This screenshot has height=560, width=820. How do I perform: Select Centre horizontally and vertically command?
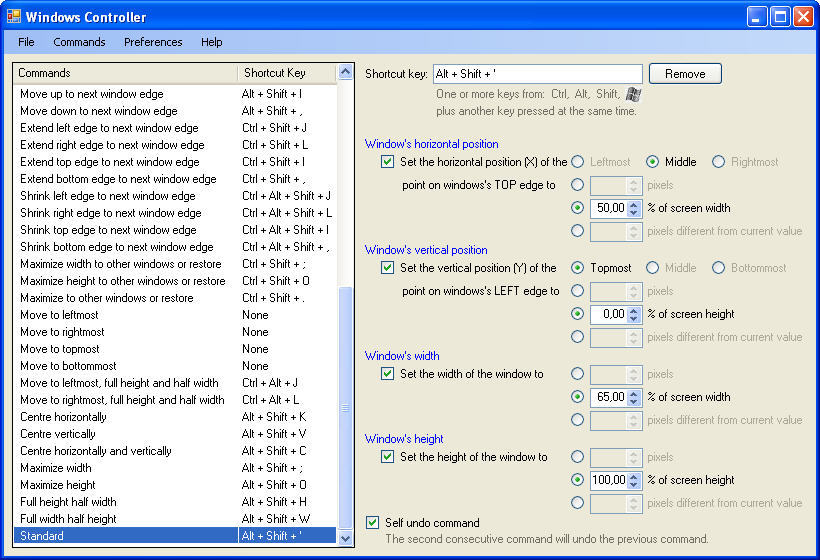click(175, 451)
